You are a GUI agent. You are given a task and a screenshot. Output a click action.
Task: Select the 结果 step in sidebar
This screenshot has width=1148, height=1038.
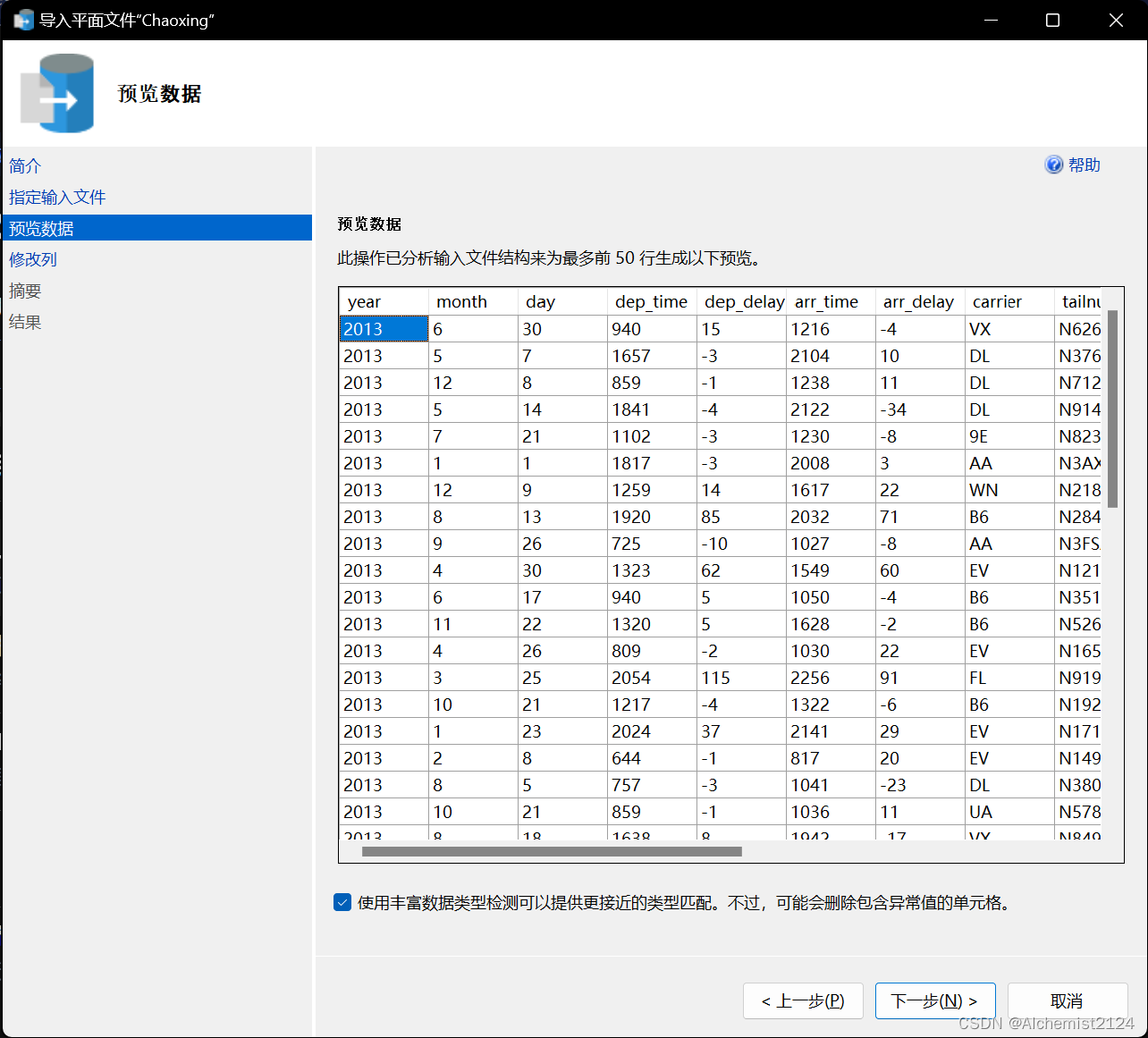(x=25, y=321)
